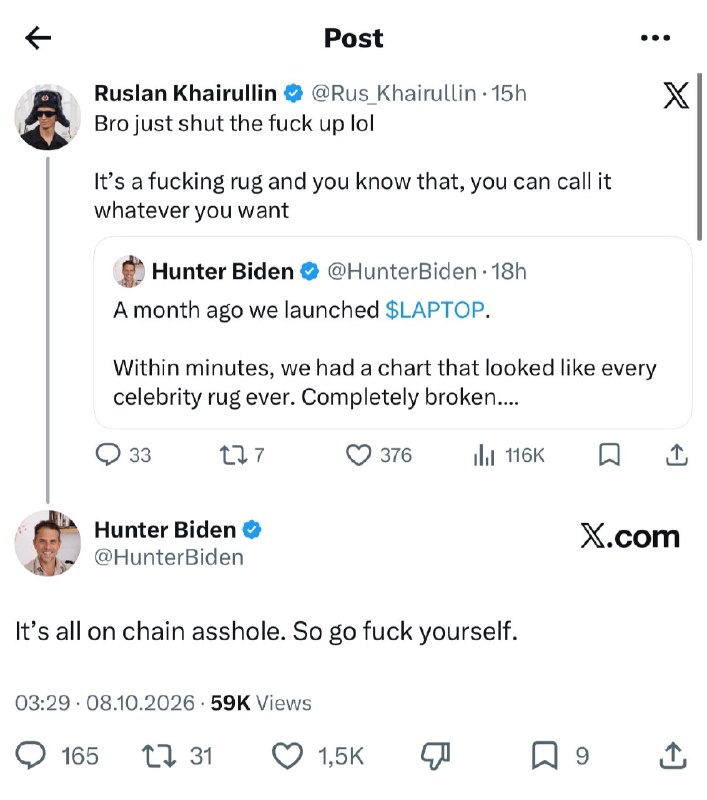Share Ruslan Khairullin's post
The image size is (707, 800).
pos(677,455)
